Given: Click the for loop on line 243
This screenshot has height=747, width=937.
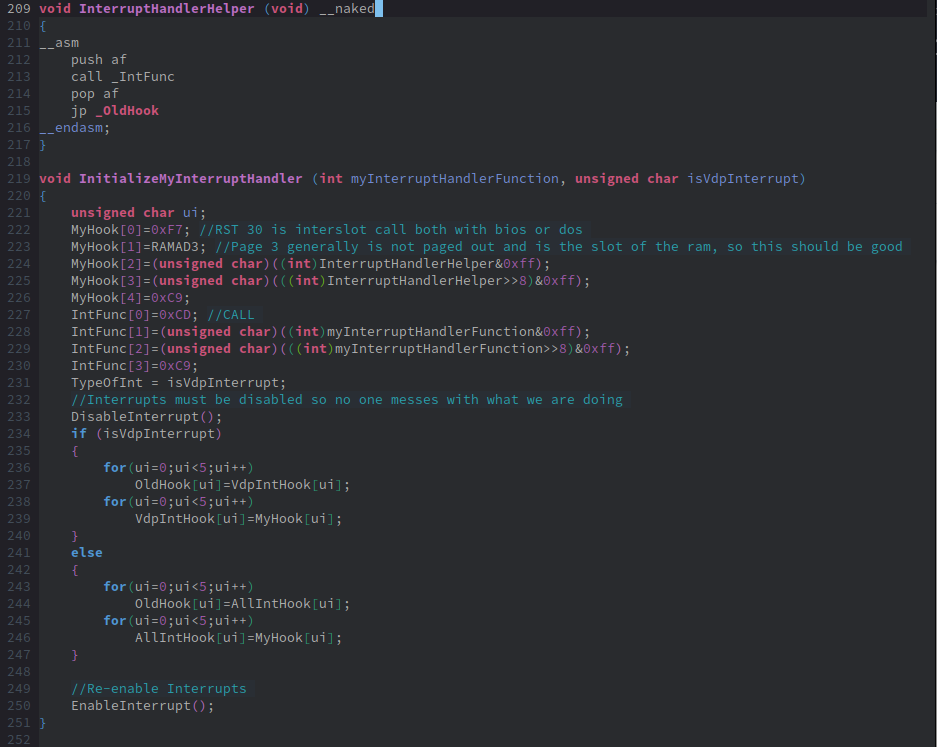Looking at the screenshot, I should tap(179, 587).
